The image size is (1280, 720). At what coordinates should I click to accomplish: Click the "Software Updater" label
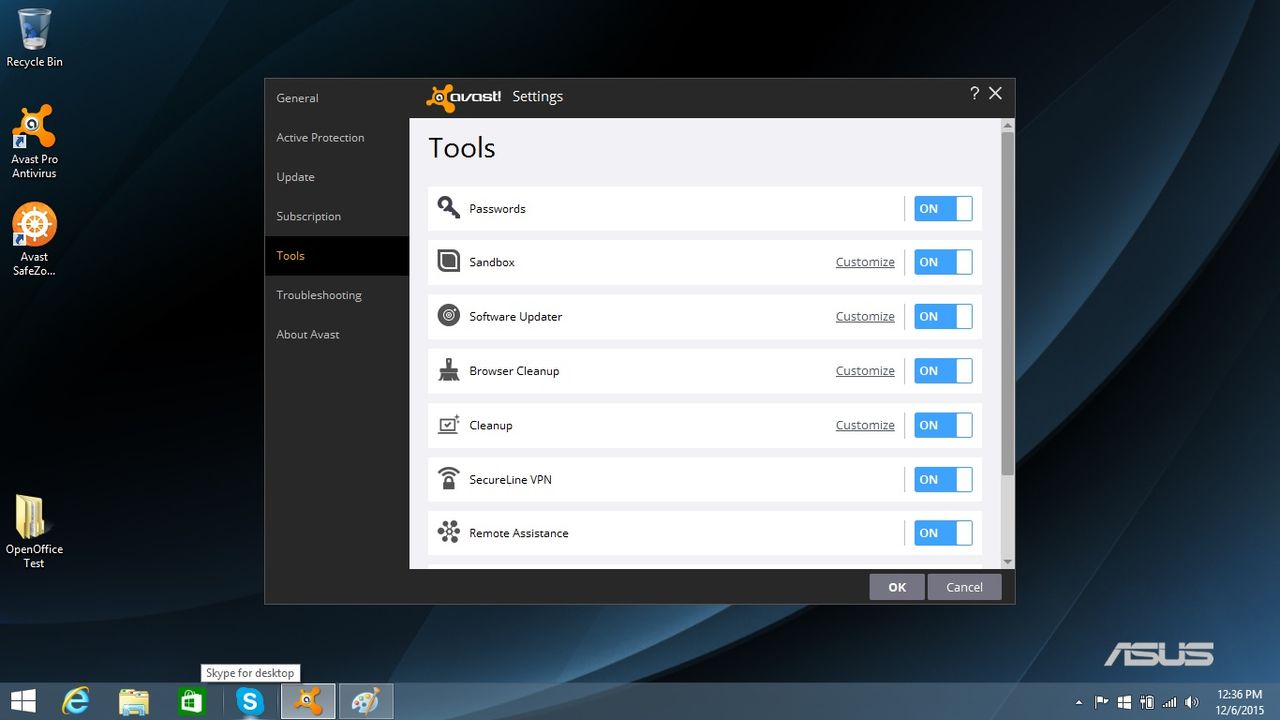coord(516,317)
